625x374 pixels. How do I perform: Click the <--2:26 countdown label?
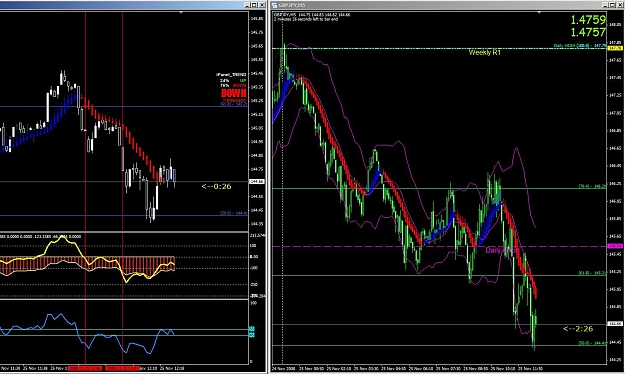pos(578,329)
